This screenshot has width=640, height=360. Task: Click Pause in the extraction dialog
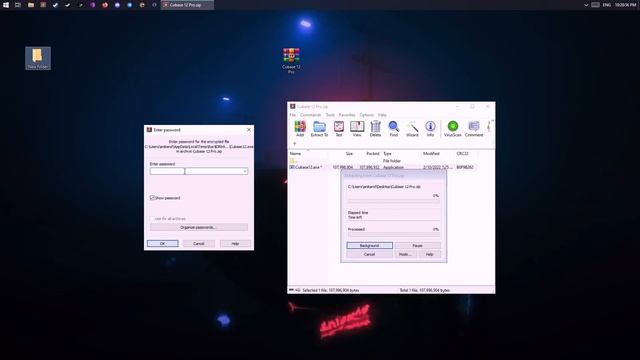pyautogui.click(x=418, y=245)
